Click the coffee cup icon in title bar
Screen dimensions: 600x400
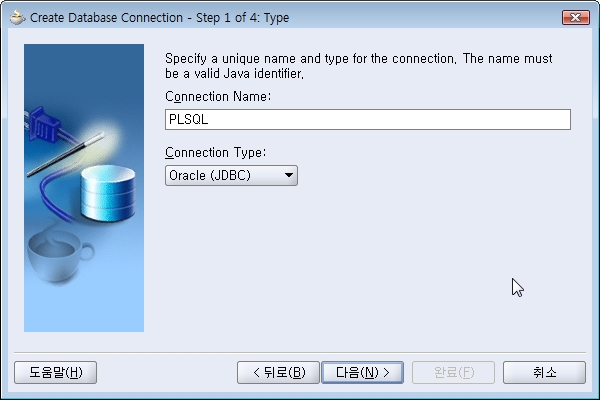pos(17,18)
